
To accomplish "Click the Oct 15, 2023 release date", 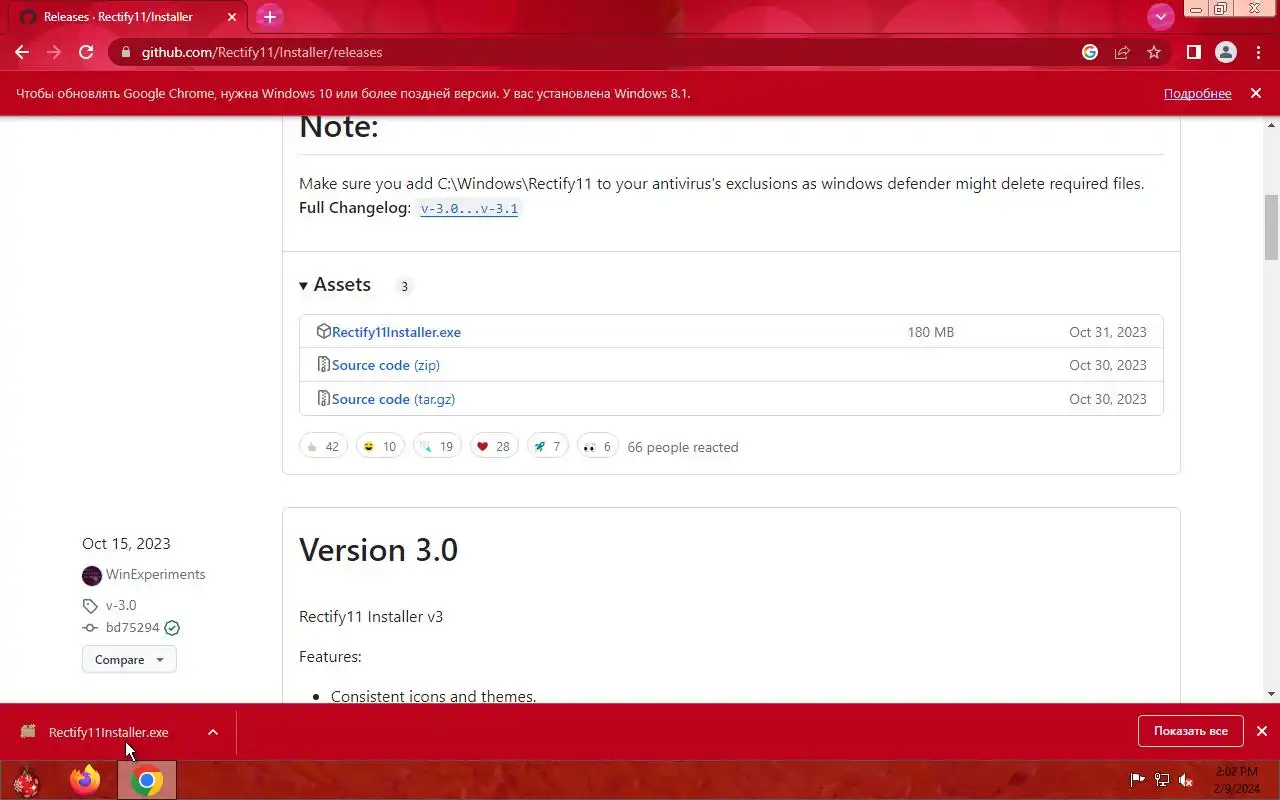I will tap(126, 544).
